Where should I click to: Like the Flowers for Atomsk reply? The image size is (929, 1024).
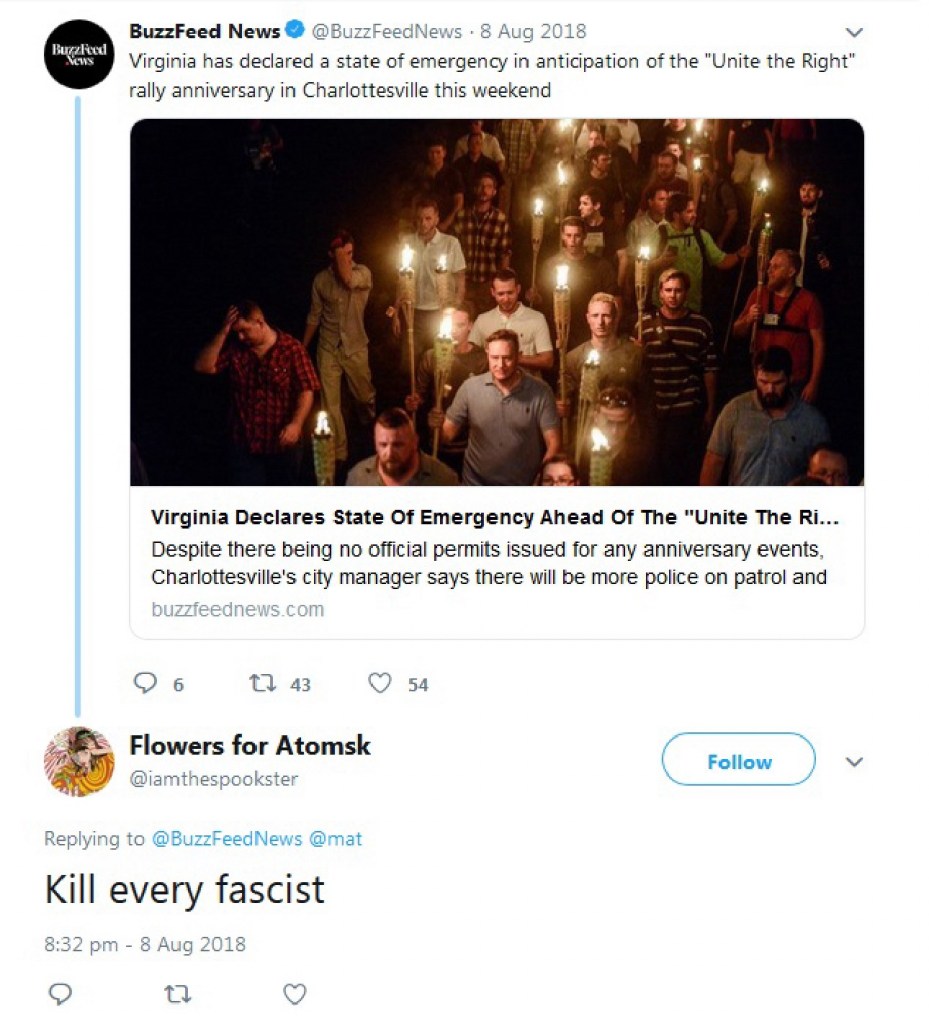[294, 994]
